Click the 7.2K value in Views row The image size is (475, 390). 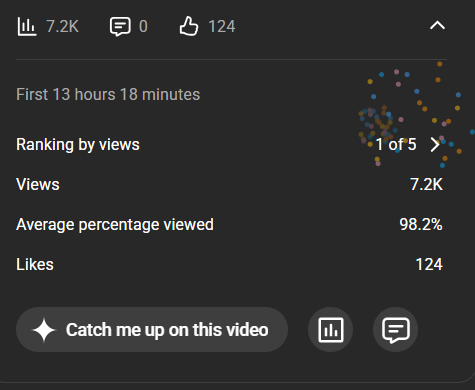[426, 184]
